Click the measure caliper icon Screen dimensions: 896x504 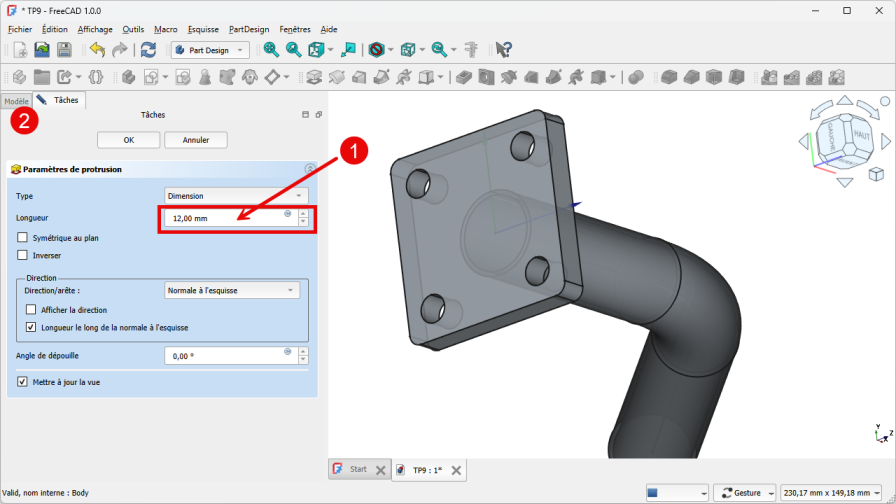pos(472,49)
